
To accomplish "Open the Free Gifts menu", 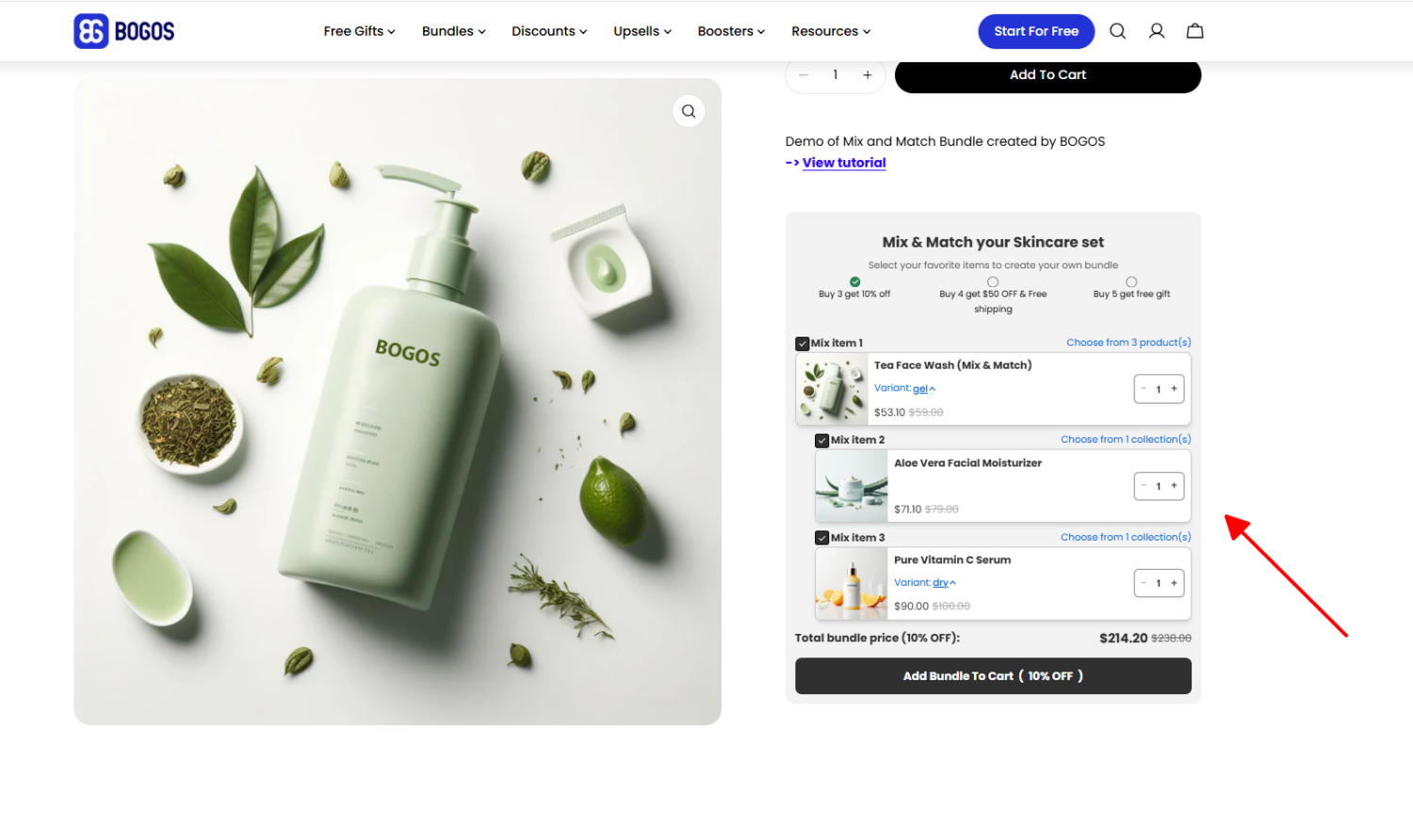I will pos(359,31).
